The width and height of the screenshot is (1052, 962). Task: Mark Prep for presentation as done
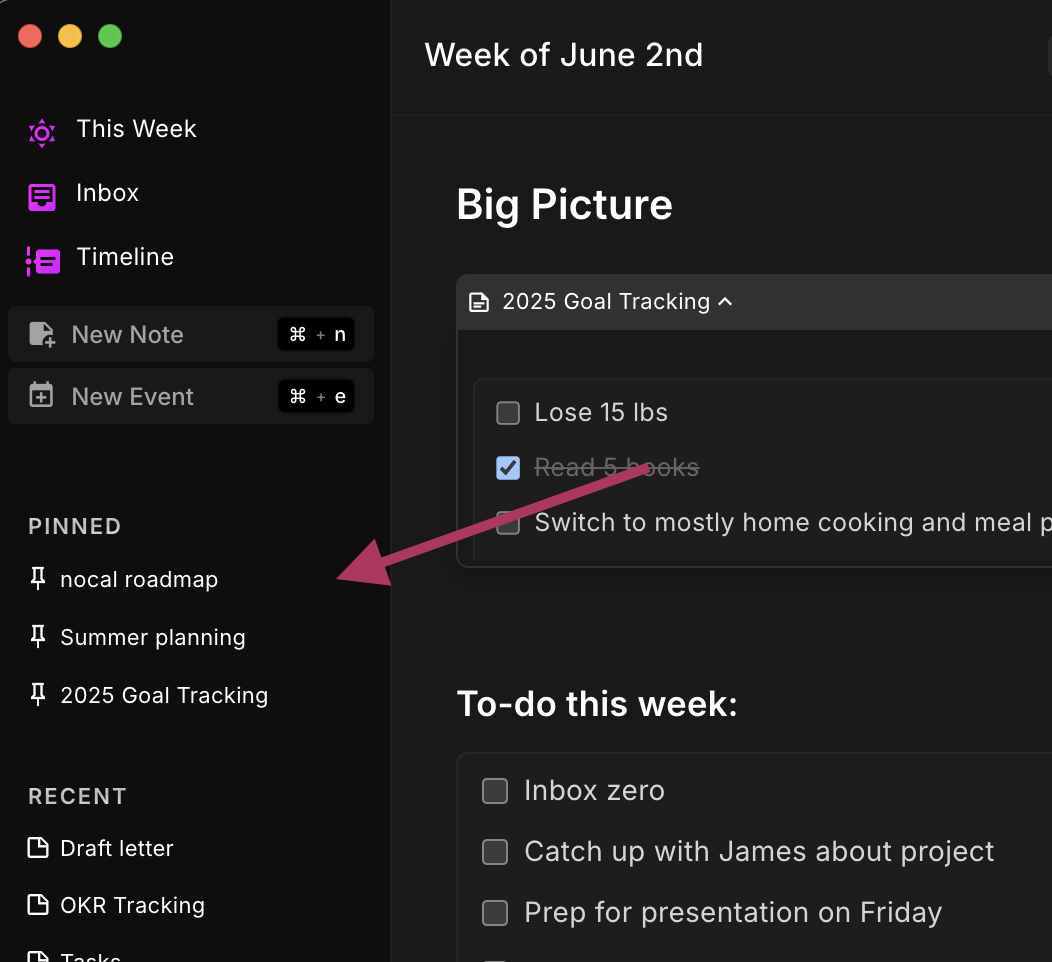(495, 913)
